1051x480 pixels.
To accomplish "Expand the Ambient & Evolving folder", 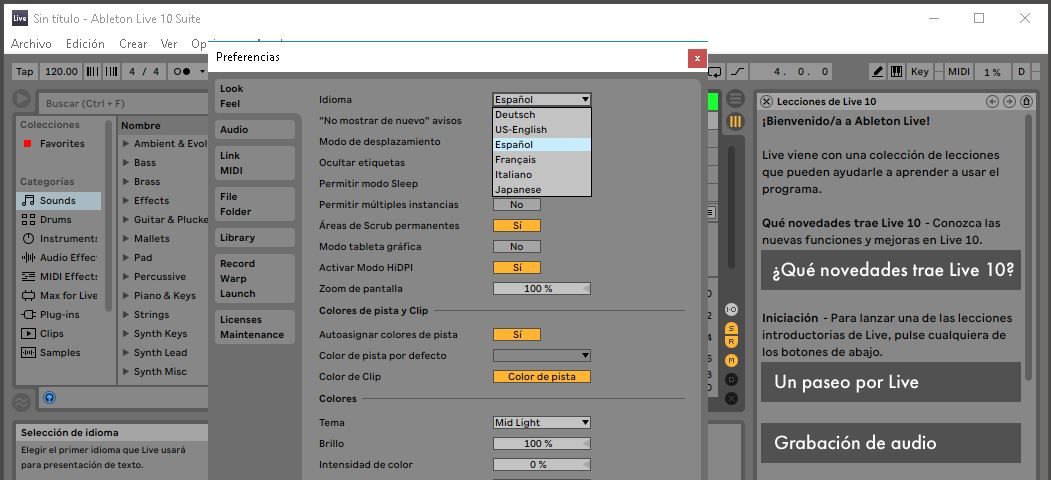I will (126, 143).
